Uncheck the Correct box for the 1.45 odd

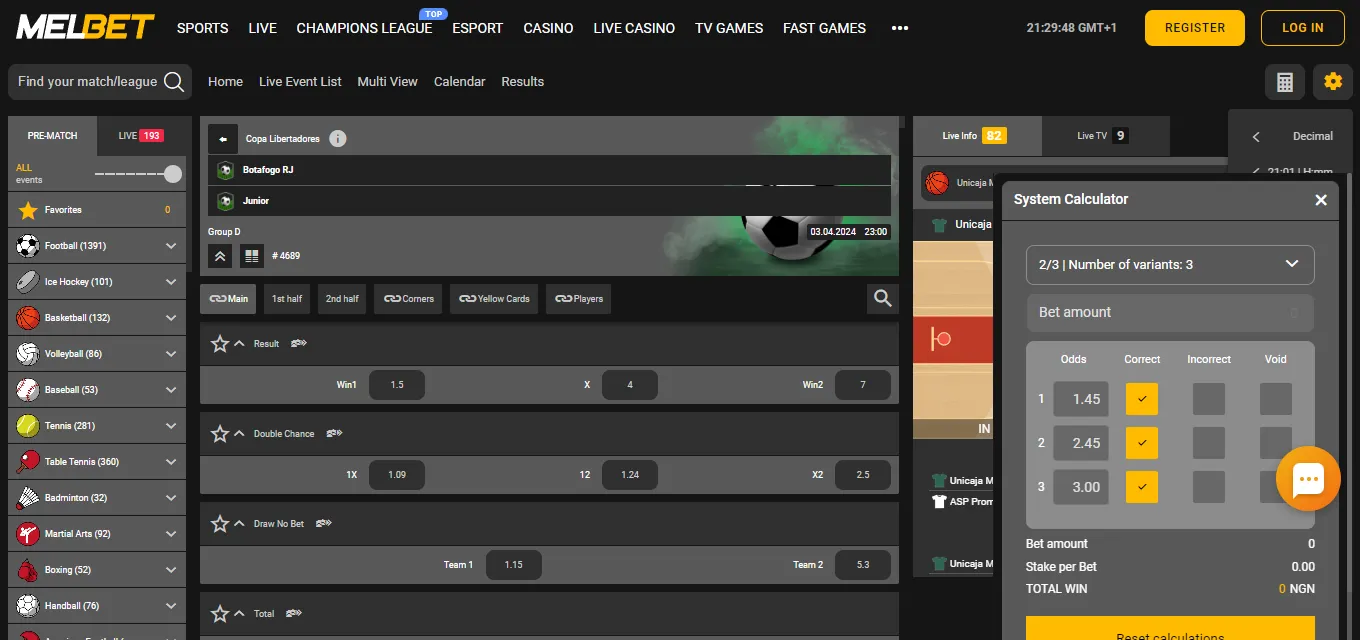tap(1141, 398)
